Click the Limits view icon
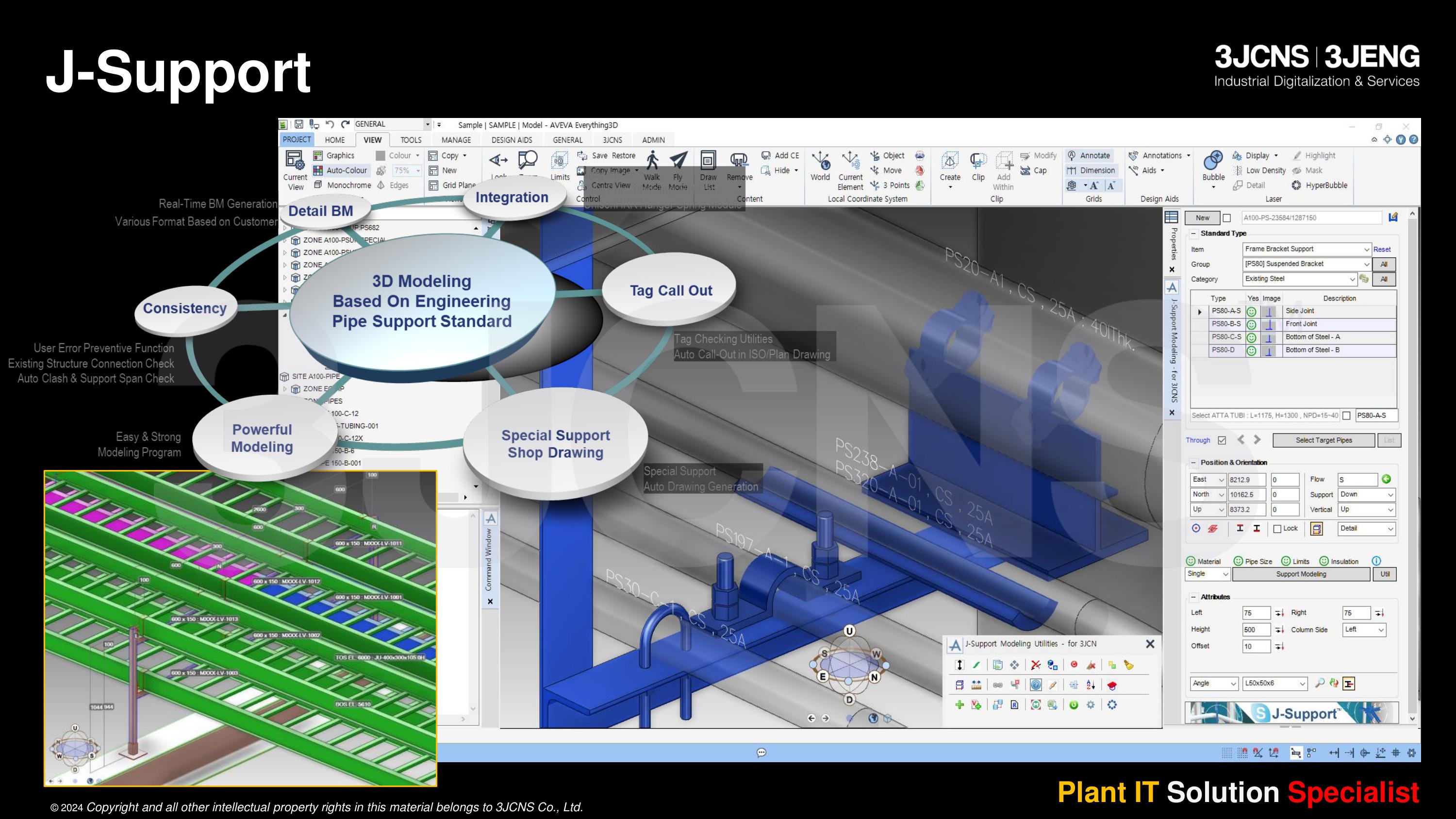Image resolution: width=1456 pixels, height=819 pixels. click(x=560, y=161)
